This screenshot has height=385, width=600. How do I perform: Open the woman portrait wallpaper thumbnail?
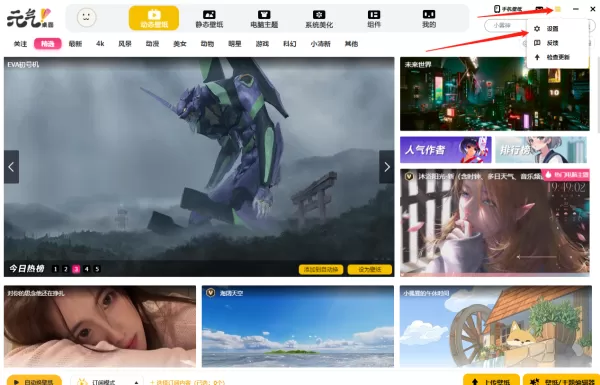[100, 326]
